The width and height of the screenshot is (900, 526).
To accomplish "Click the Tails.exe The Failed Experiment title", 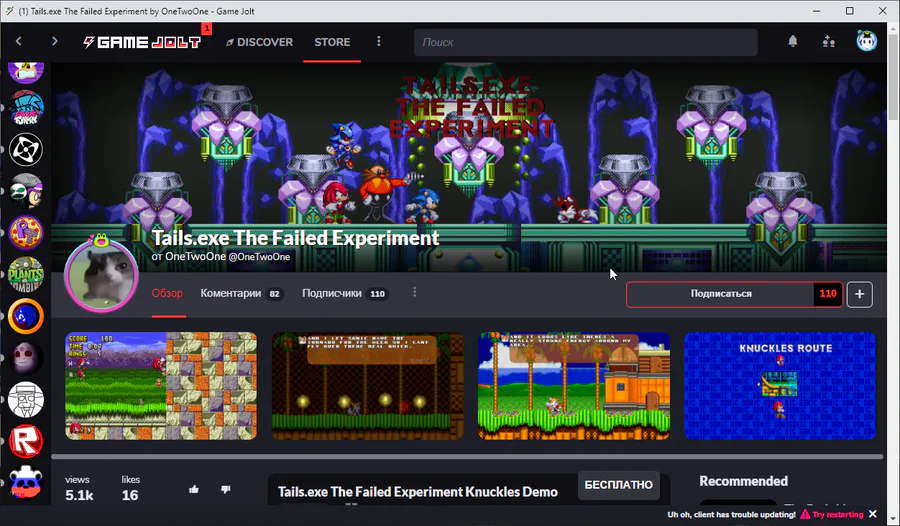I will [x=295, y=238].
